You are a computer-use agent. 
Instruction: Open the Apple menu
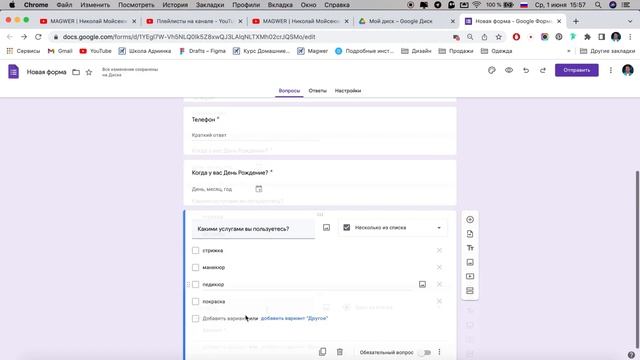coord(12,5)
